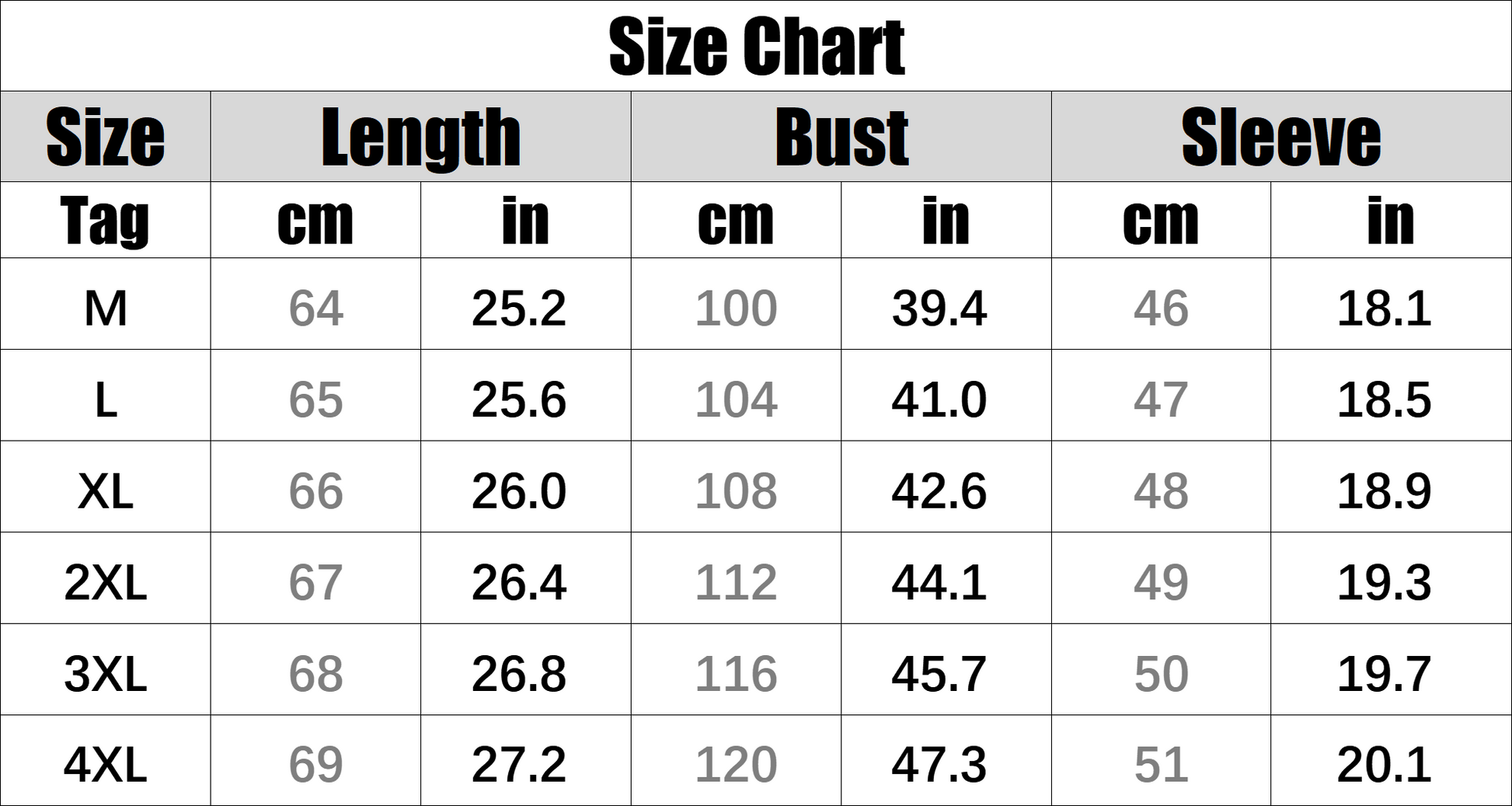Click the Tag subheader cell
Image resolution: width=1512 pixels, height=806 pixels.
click(x=106, y=221)
